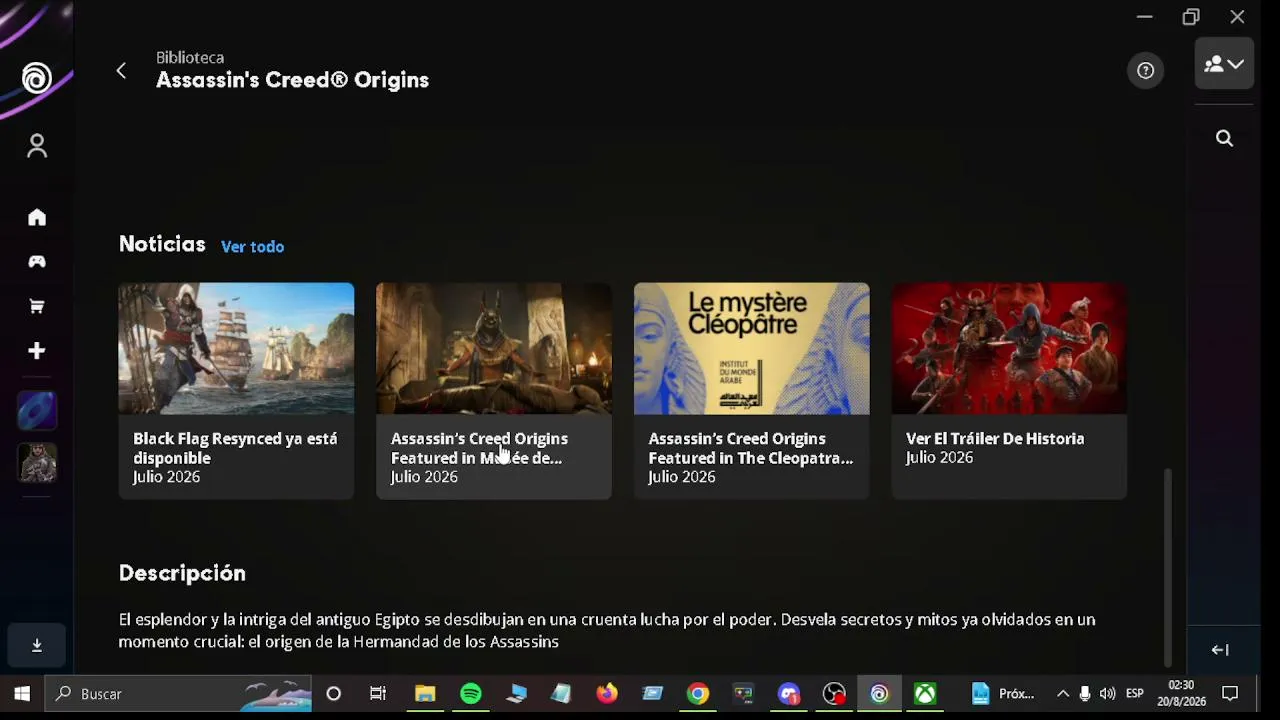Open the Xbox app from the taskbar
This screenshot has height=720, width=1280.
[925, 693]
